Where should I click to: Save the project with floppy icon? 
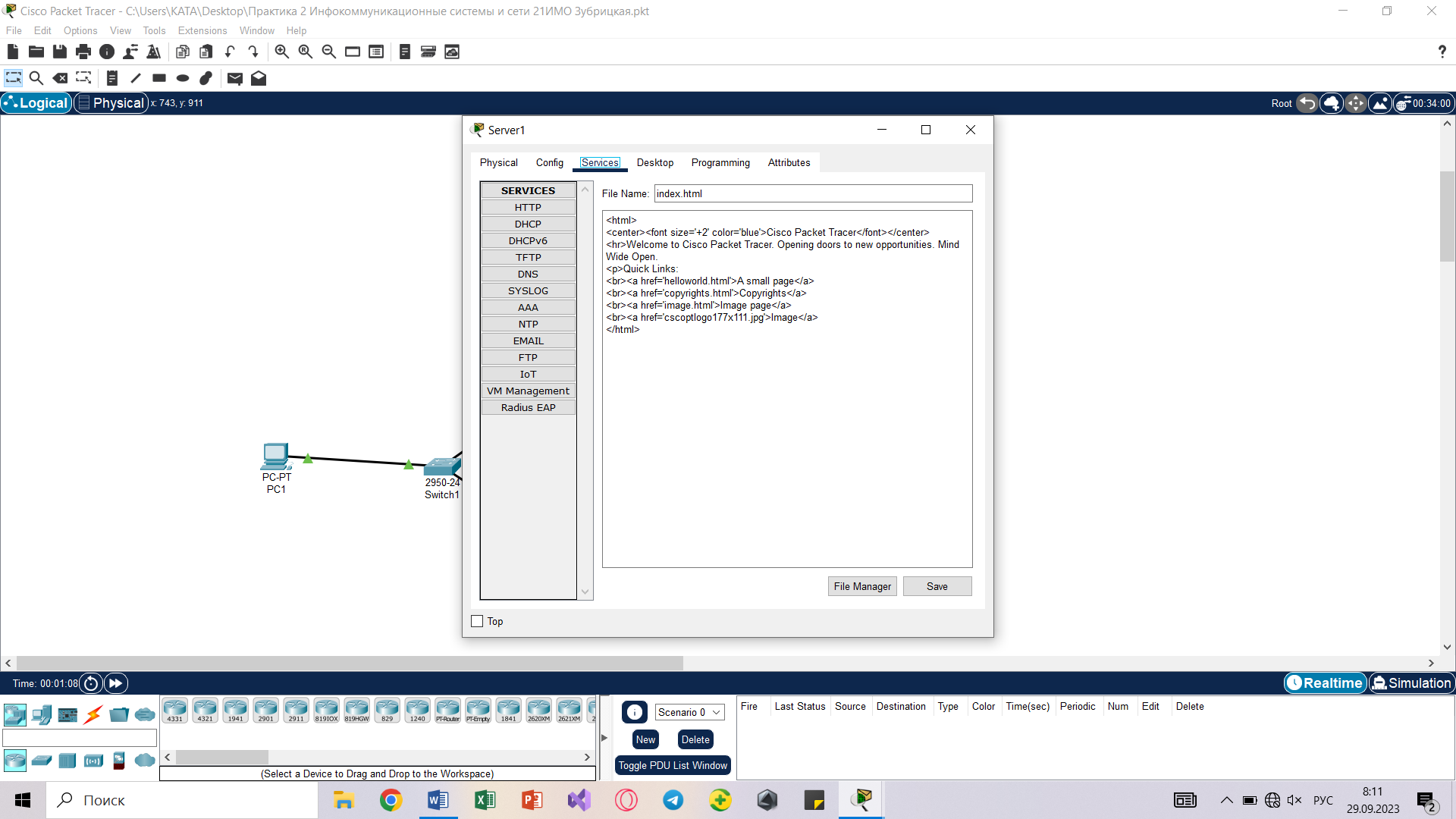tap(60, 52)
